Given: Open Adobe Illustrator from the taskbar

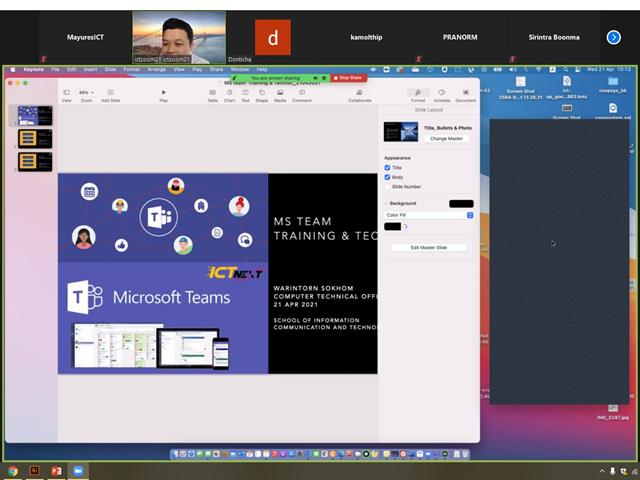Looking at the screenshot, I should pos(34,471).
